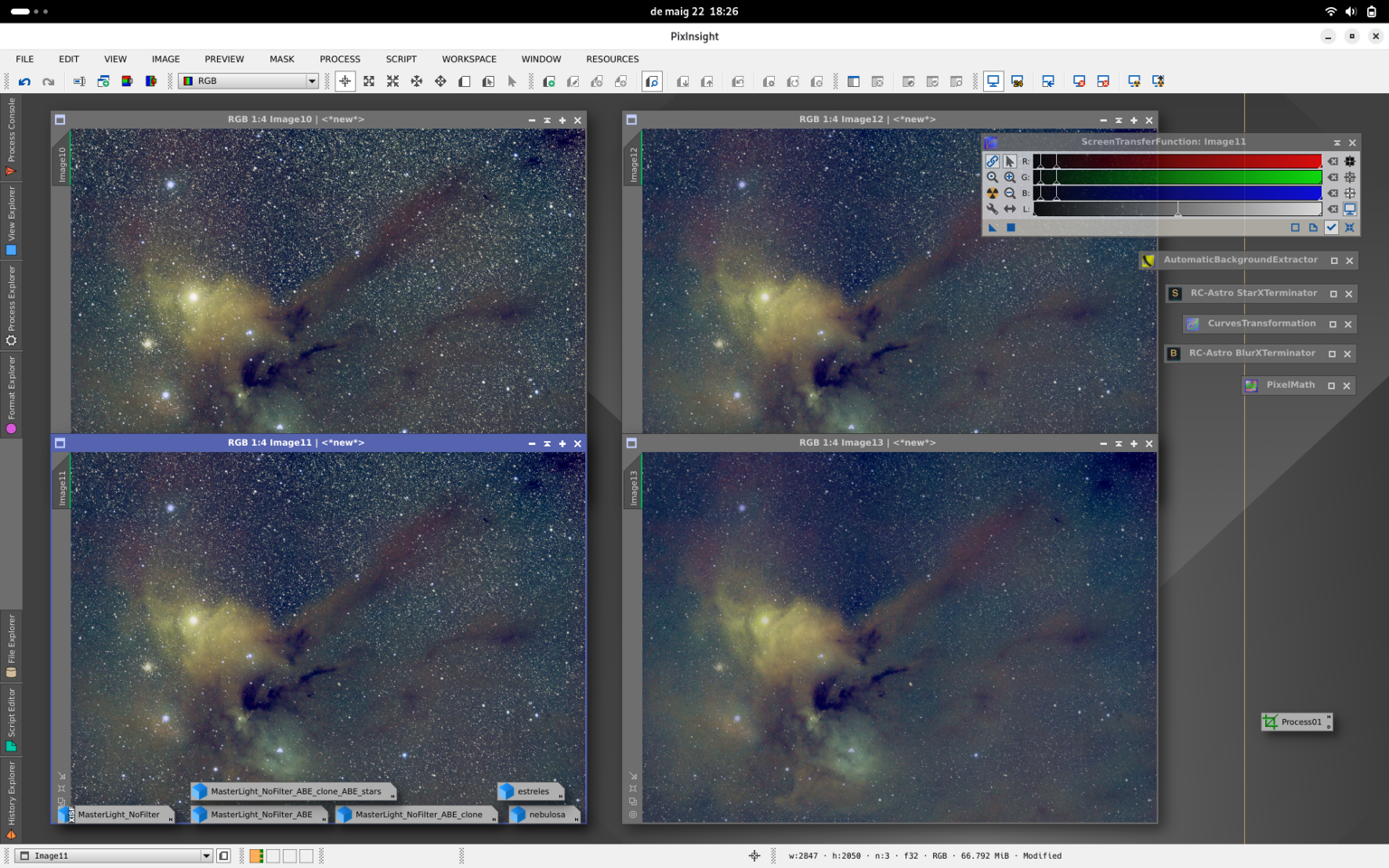Toggle the screen monitor button in main toolbar
This screenshot has width=1389, height=868.
click(x=993, y=81)
